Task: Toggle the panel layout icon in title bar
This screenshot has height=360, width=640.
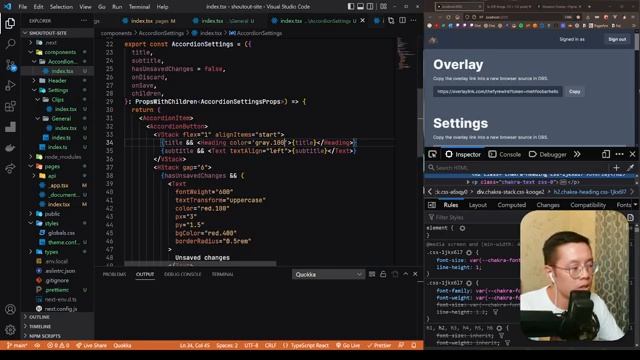Action: 360,7
